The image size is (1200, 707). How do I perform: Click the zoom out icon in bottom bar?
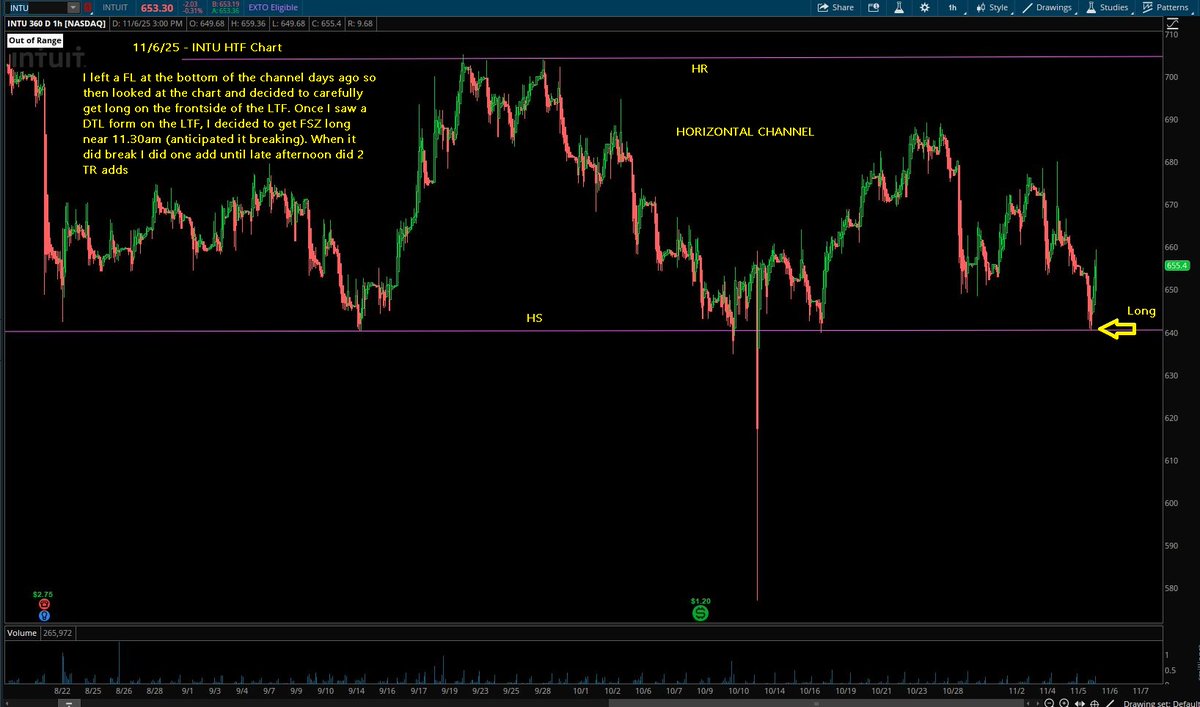[x=1049, y=702]
